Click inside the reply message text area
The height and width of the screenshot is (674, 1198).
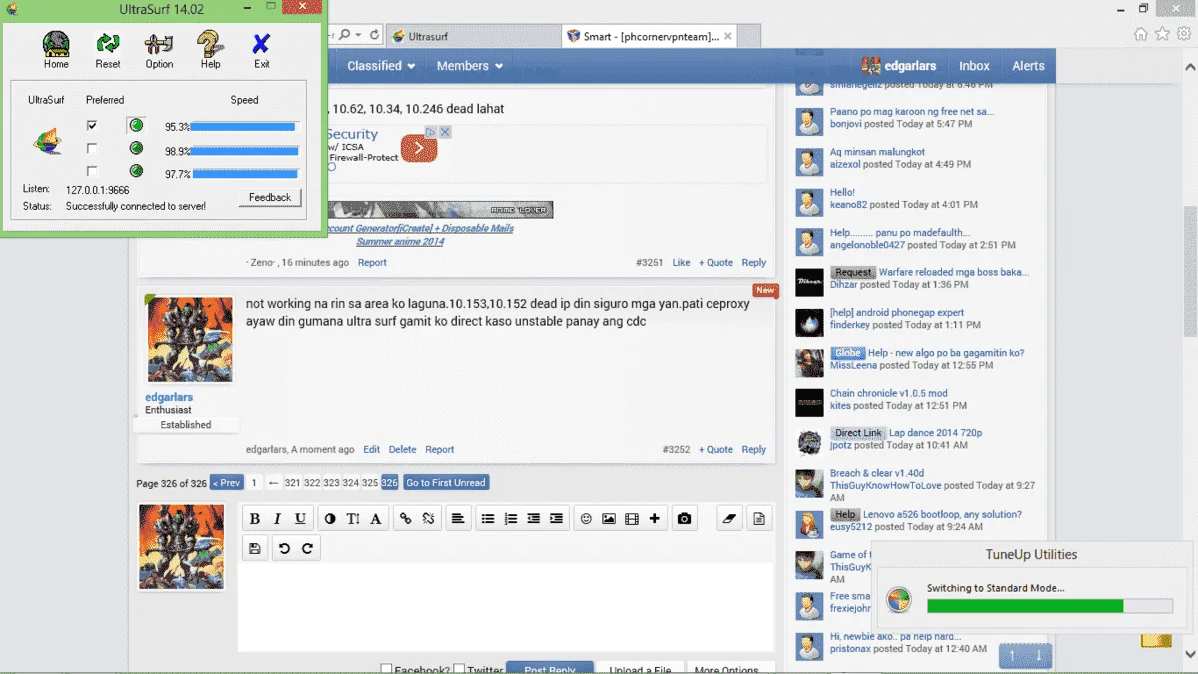pos(506,608)
